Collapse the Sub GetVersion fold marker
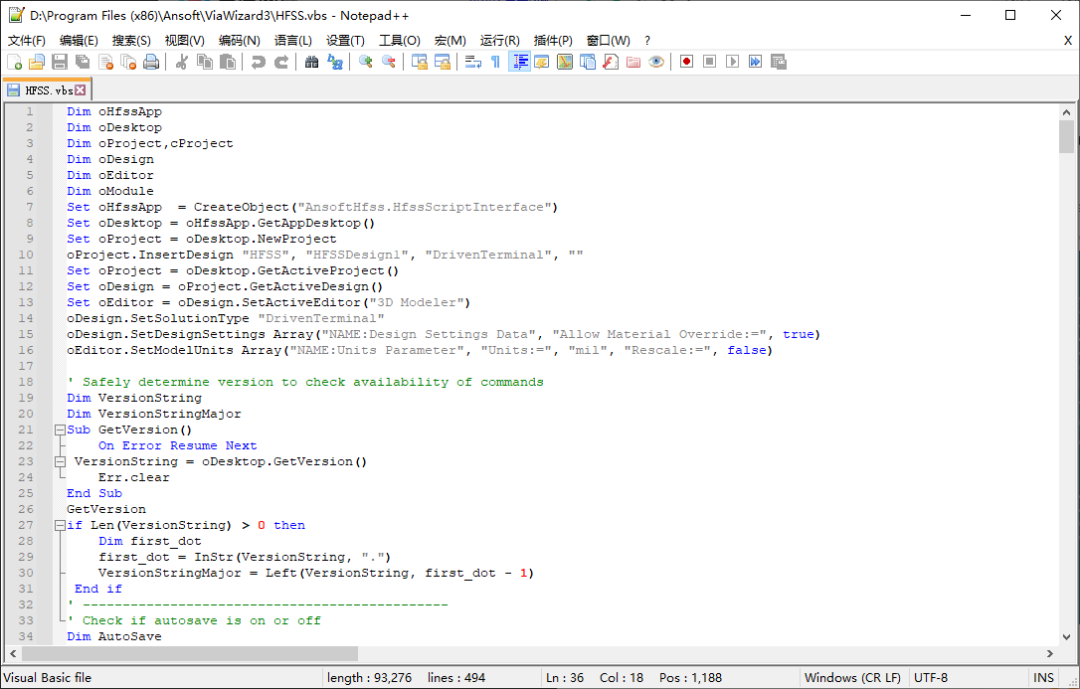This screenshot has width=1080, height=689. (60, 430)
